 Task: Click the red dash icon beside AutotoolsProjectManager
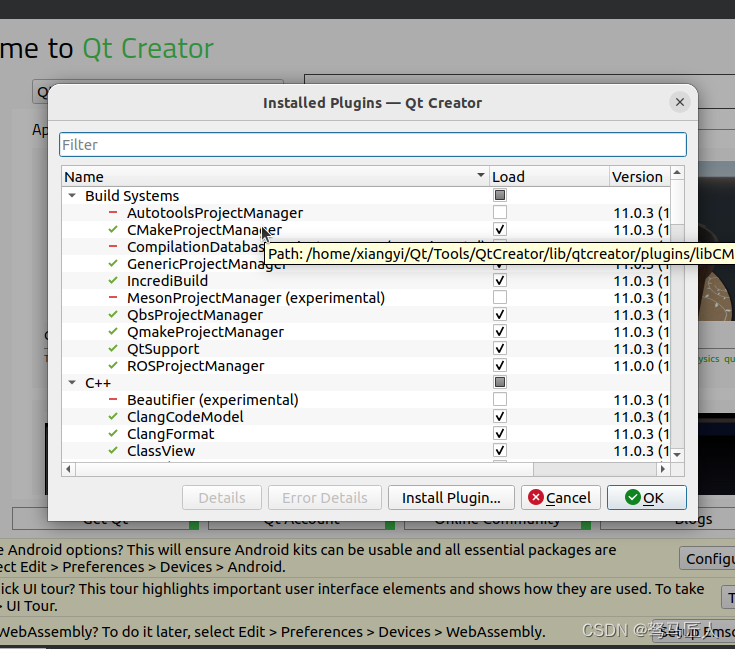(112, 212)
